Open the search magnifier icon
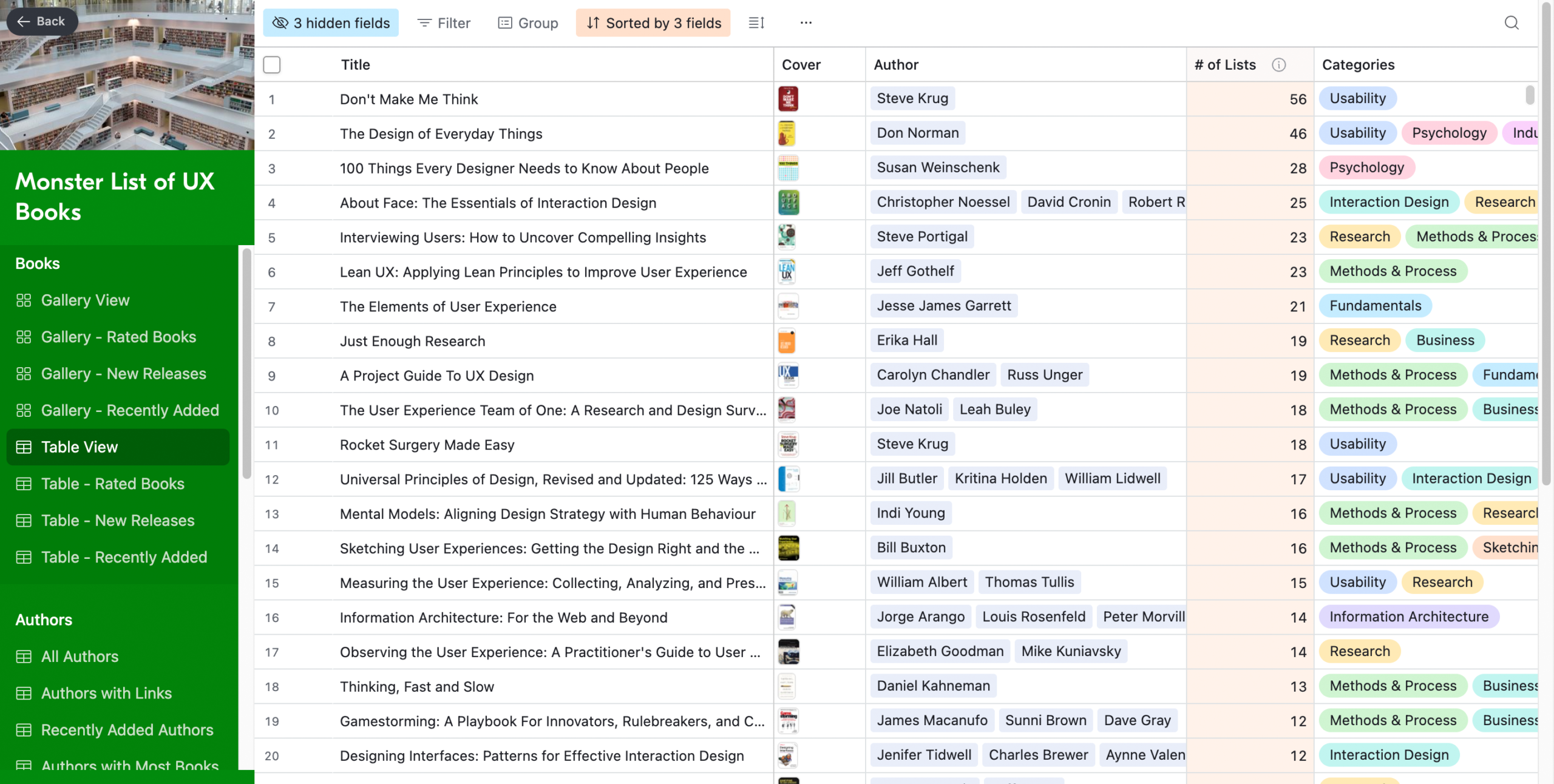Viewport: 1554px width, 784px height. pyautogui.click(x=1511, y=23)
